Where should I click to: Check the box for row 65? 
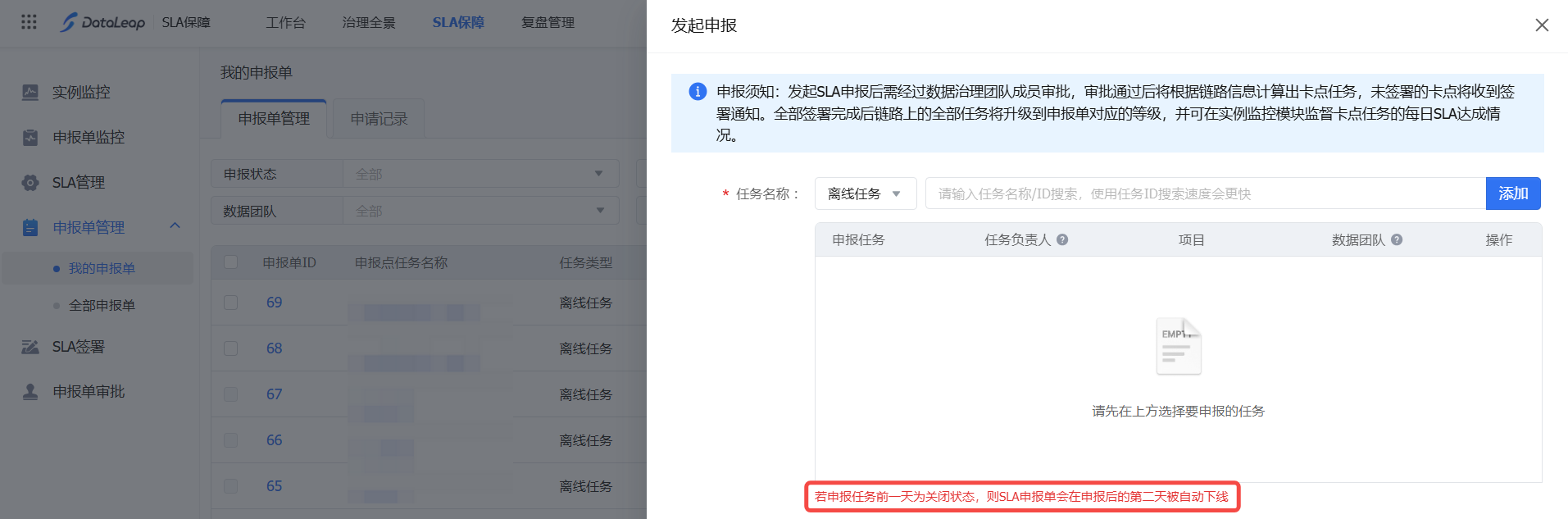(231, 486)
